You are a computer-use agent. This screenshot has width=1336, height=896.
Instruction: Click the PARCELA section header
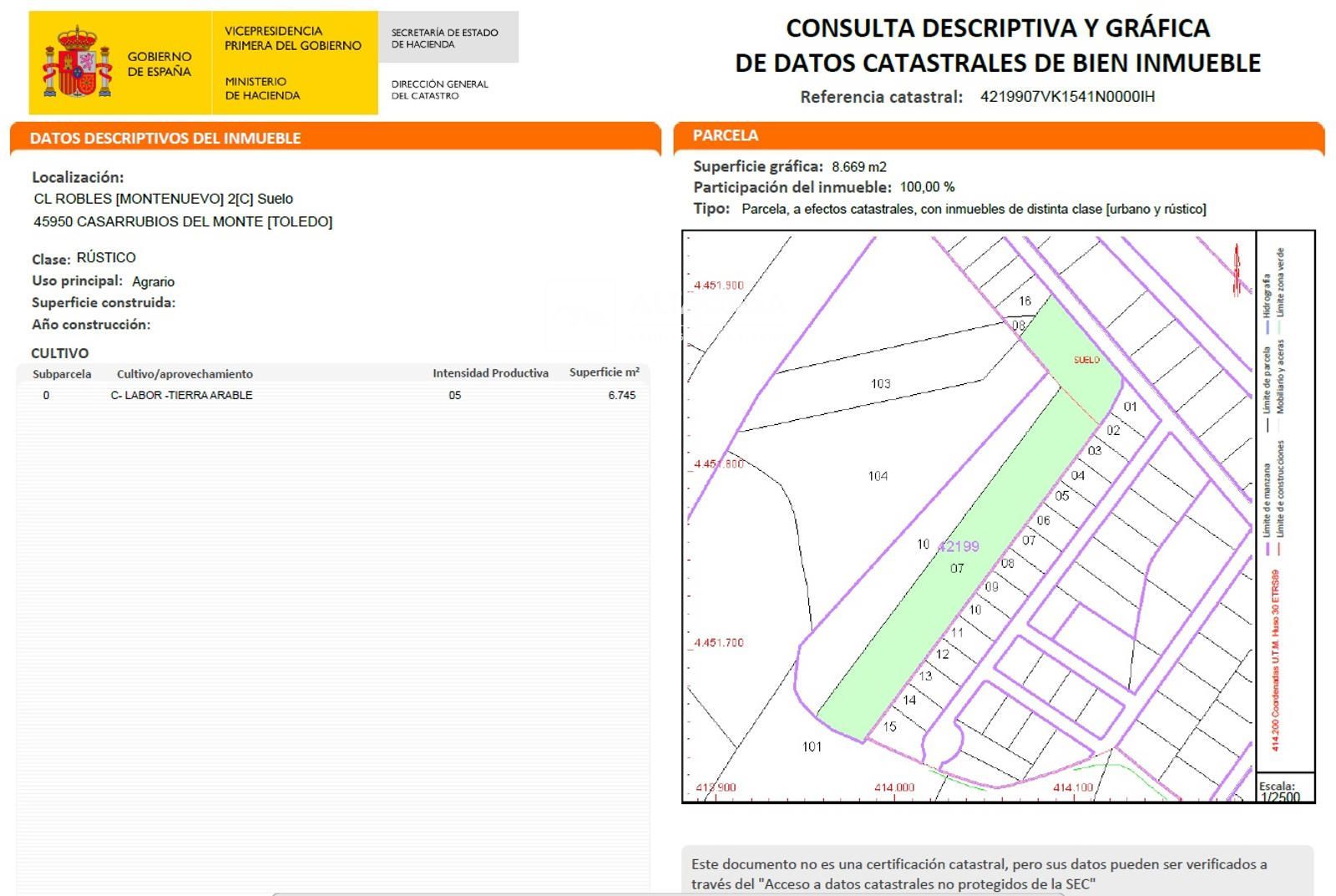pos(726,135)
